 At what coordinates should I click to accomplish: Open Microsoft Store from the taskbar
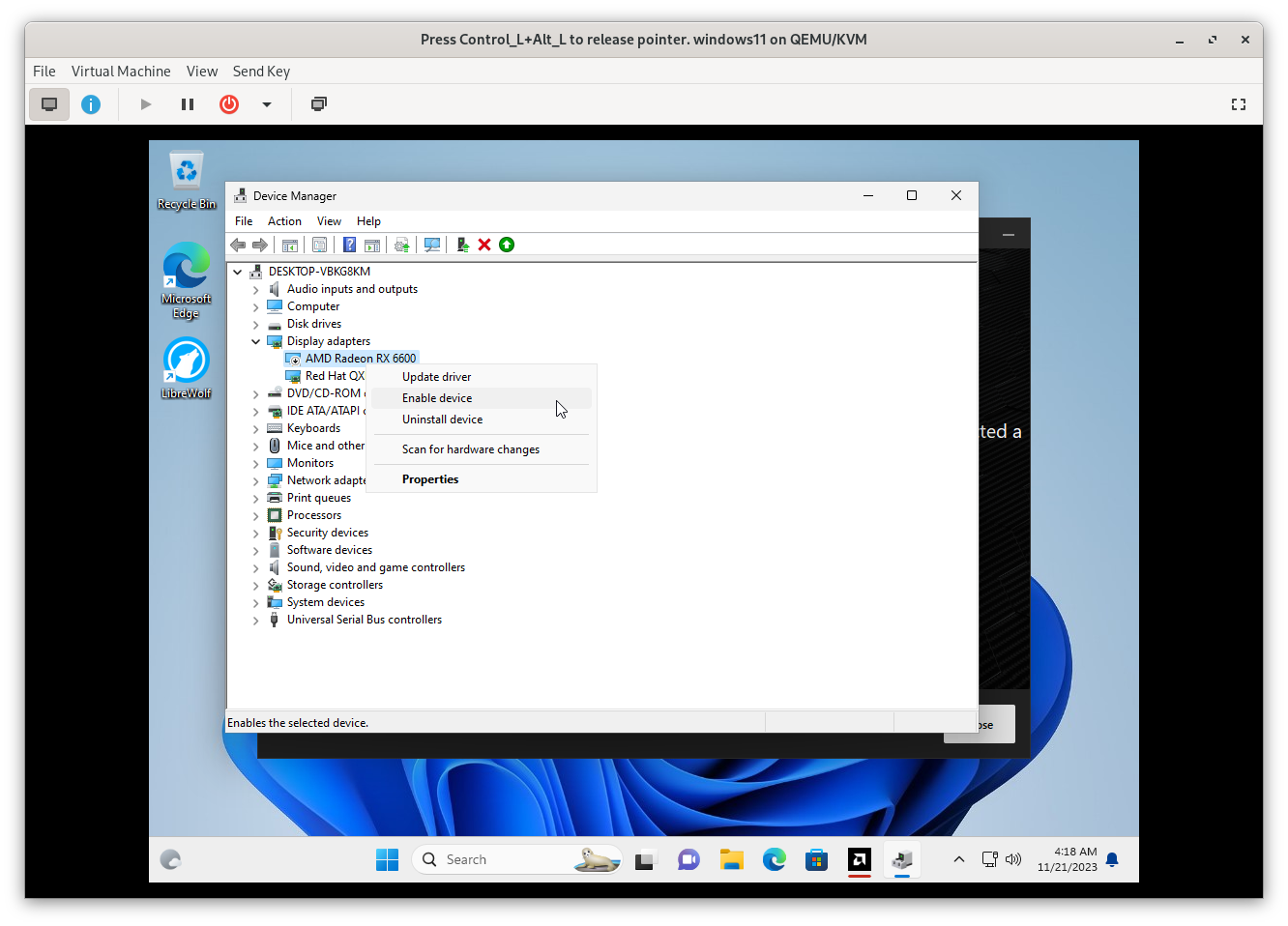817,859
